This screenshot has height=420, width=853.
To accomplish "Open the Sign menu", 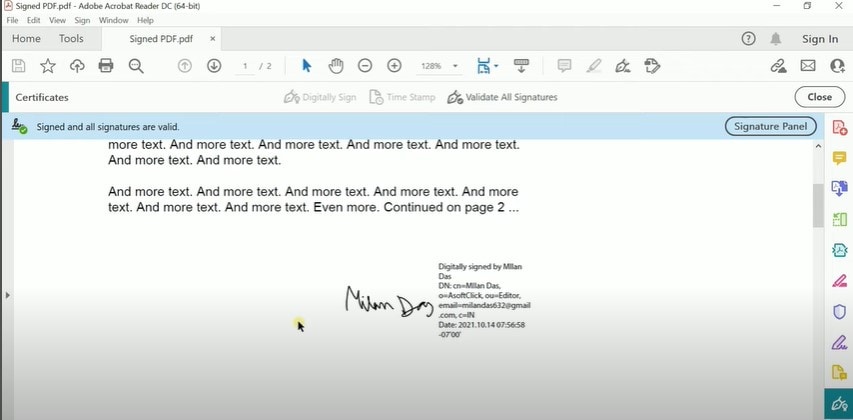I will 82,20.
